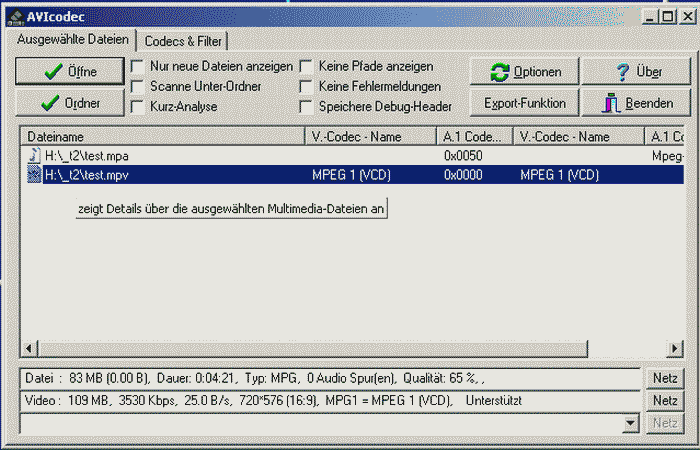Viewport: 700px width, 450px height.
Task: Open the Ausgewählte Dateien tab
Action: (73, 40)
